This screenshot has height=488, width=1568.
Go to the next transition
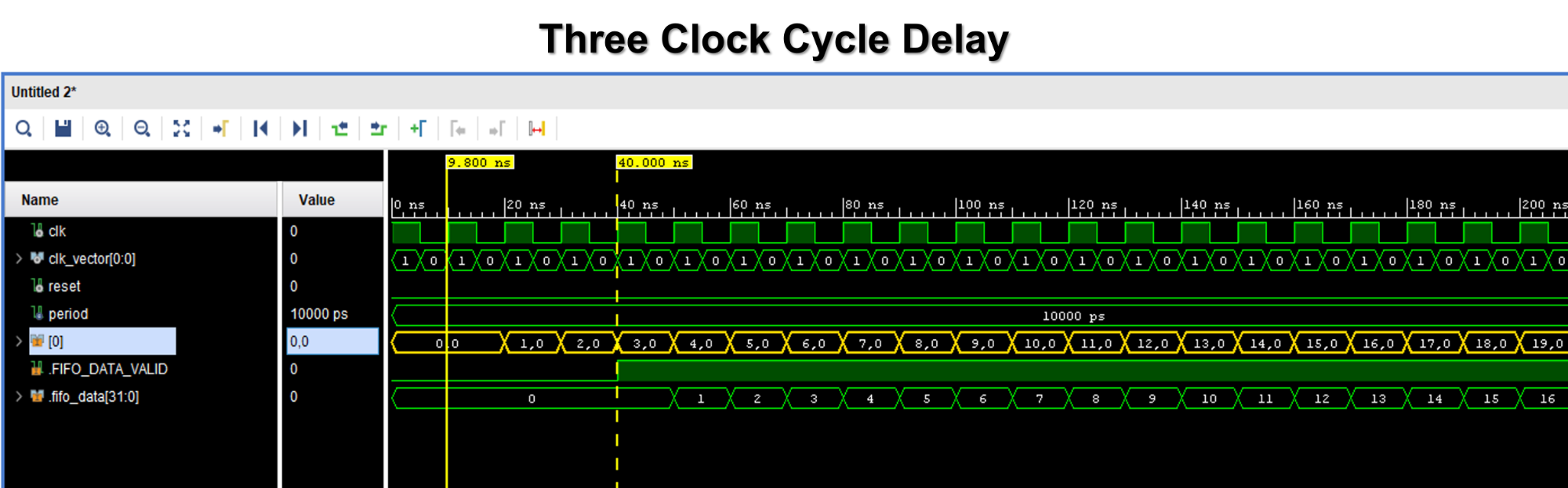click(x=379, y=128)
